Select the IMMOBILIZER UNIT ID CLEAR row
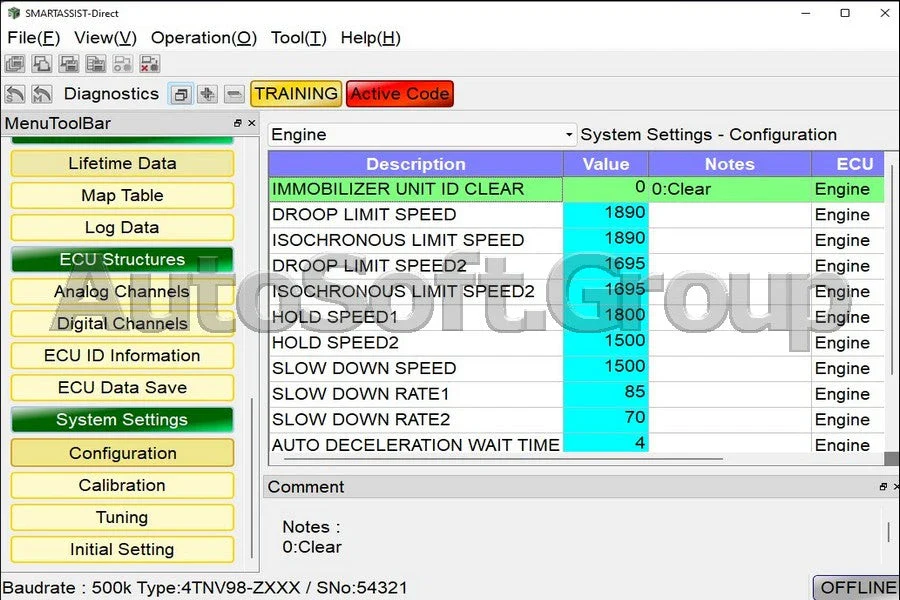This screenshot has height=600, width=900. [x=576, y=189]
